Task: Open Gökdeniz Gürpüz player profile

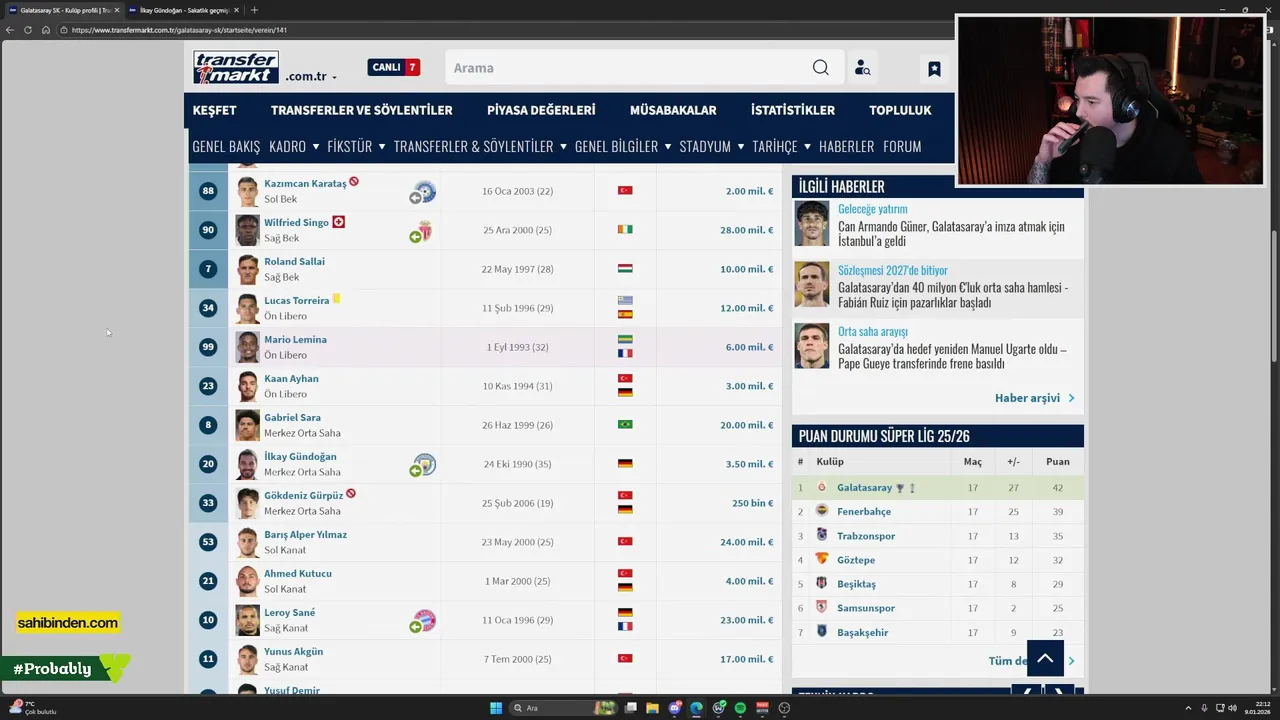Action: click(303, 496)
